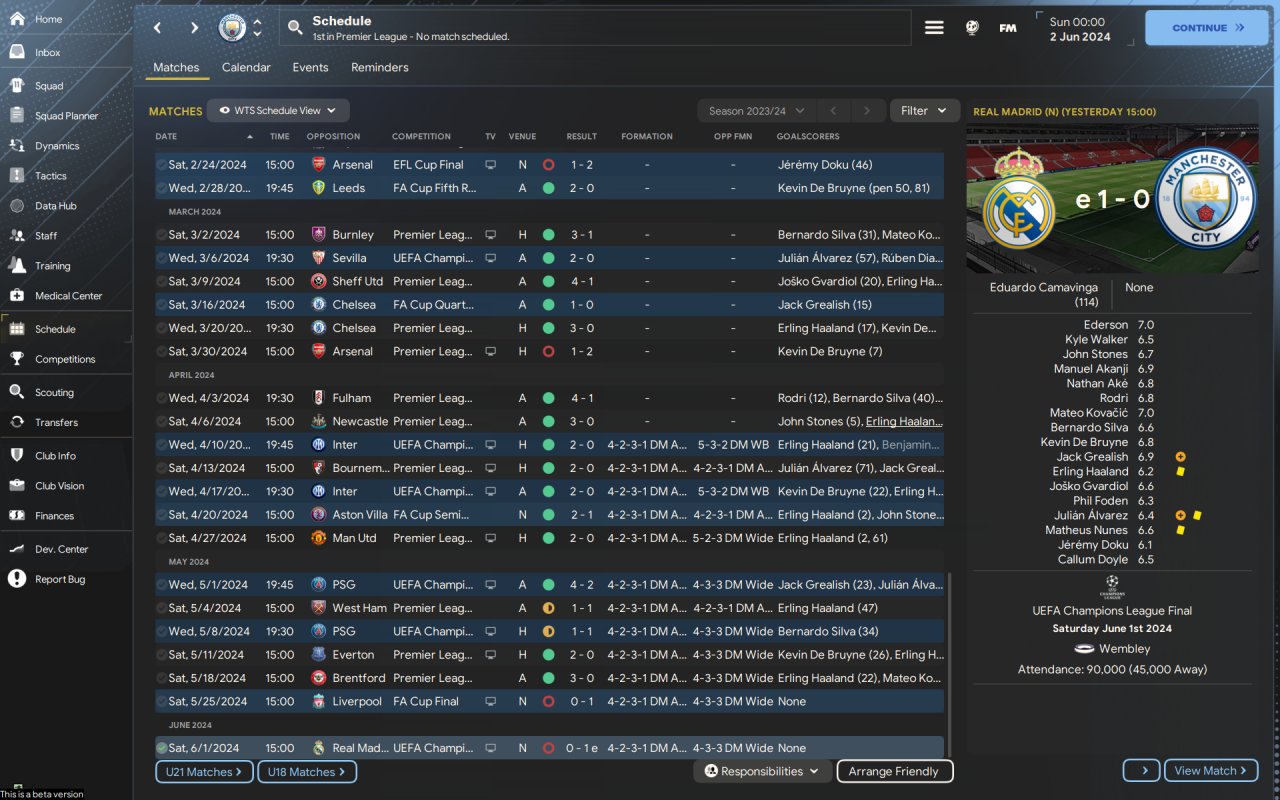
Task: Open the Staff screen
Action: click(x=66, y=236)
